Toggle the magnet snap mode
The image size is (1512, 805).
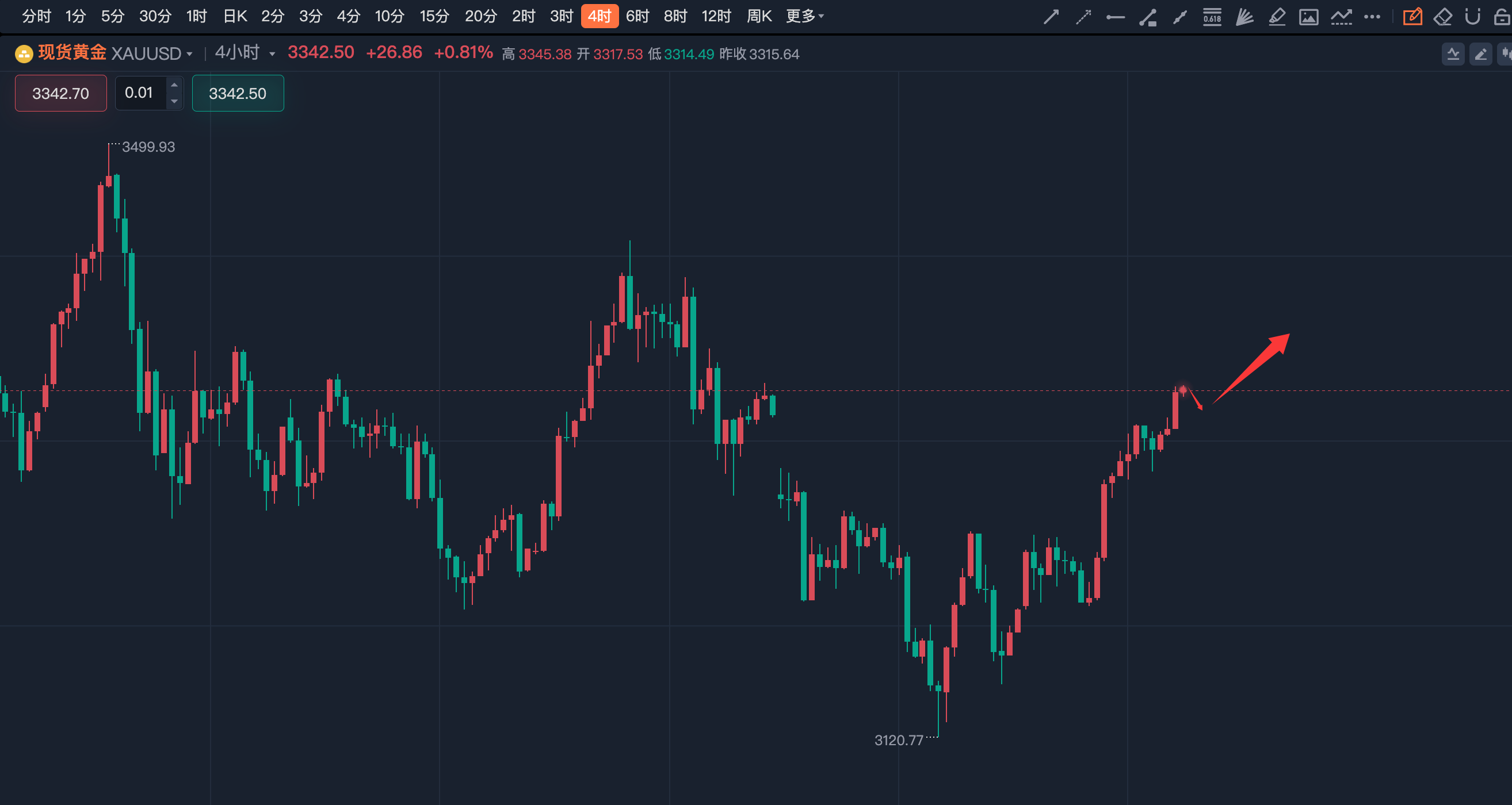[1472, 17]
